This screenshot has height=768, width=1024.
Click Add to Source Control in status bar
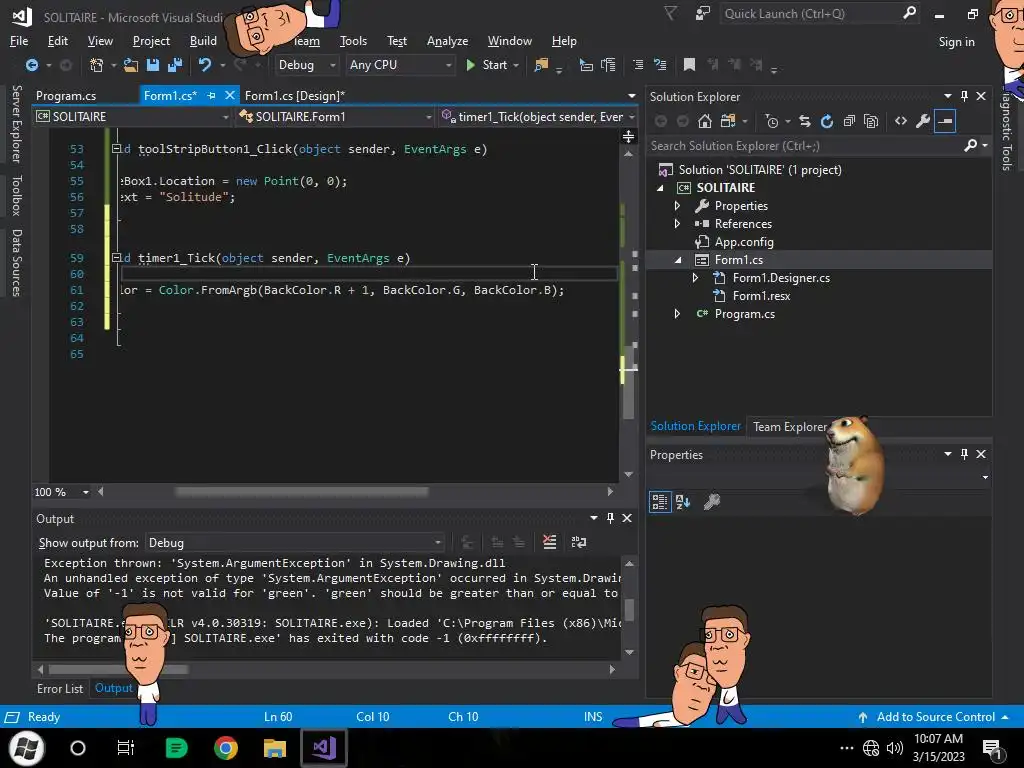click(x=935, y=716)
